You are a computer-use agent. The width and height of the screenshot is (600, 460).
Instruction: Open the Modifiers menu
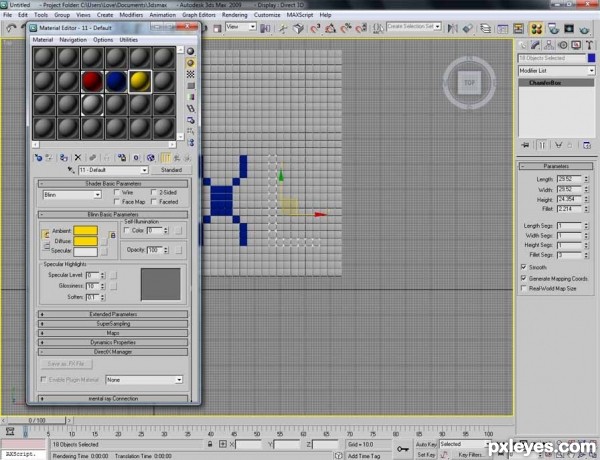(x=131, y=15)
